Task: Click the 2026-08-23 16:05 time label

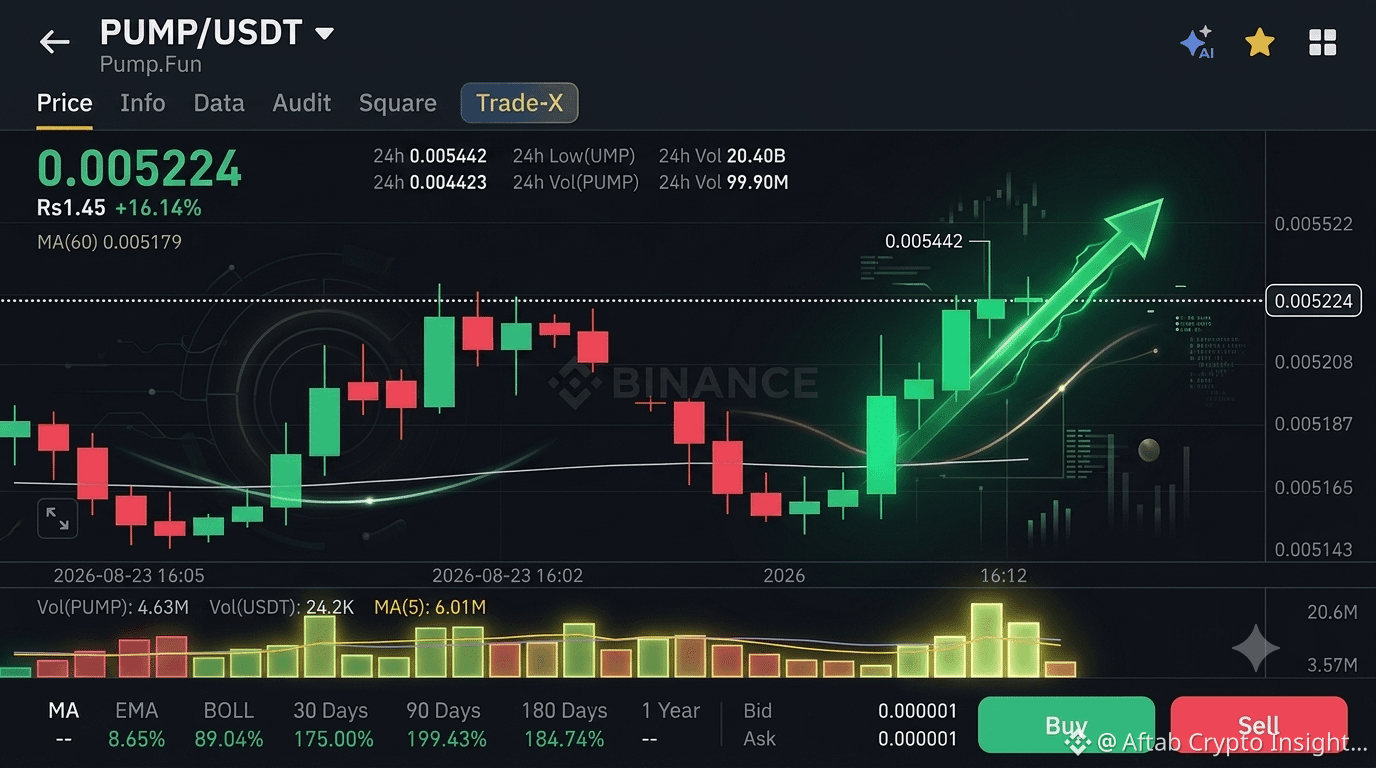Action: (129, 576)
